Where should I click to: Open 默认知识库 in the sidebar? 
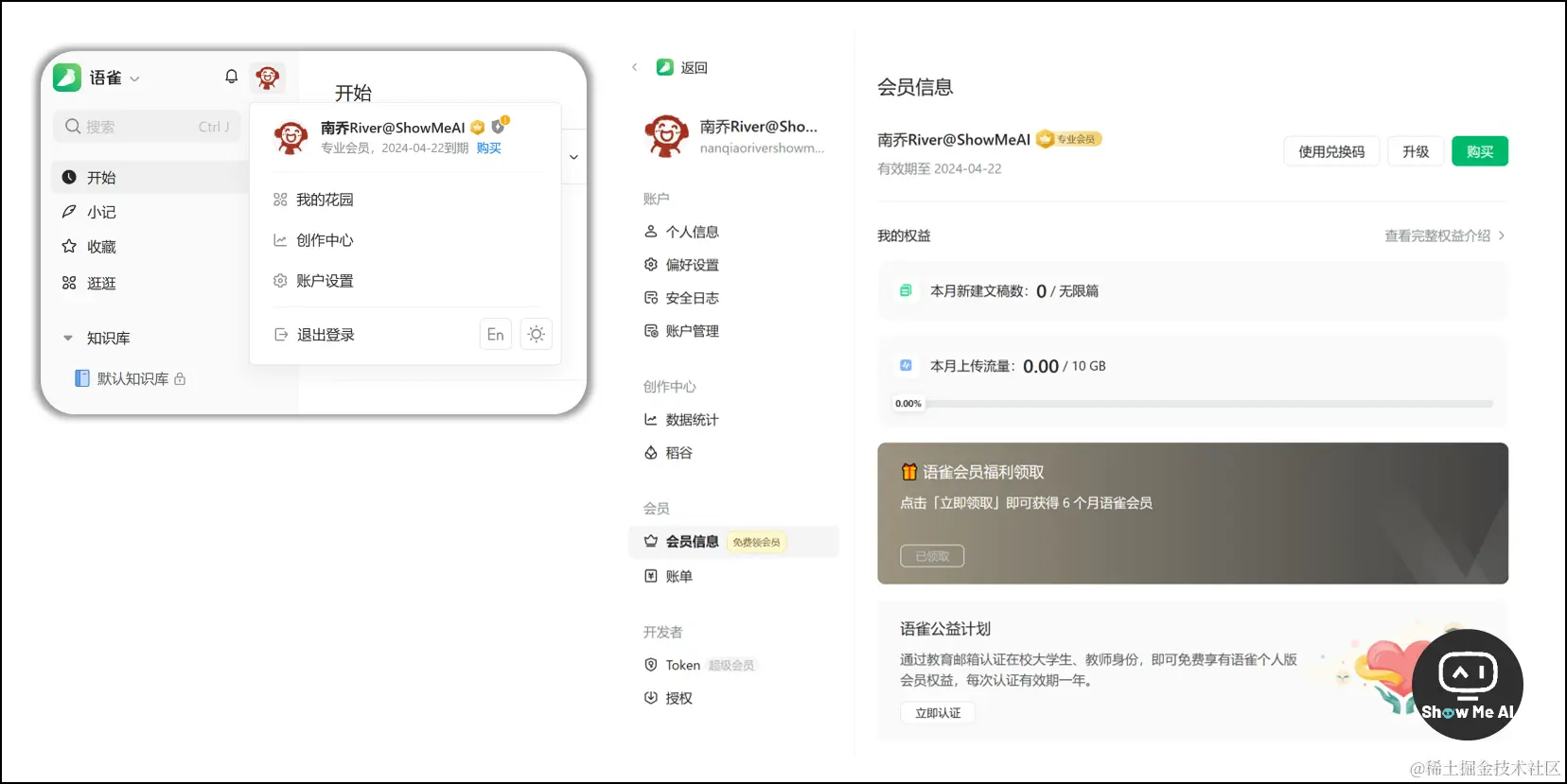[132, 378]
